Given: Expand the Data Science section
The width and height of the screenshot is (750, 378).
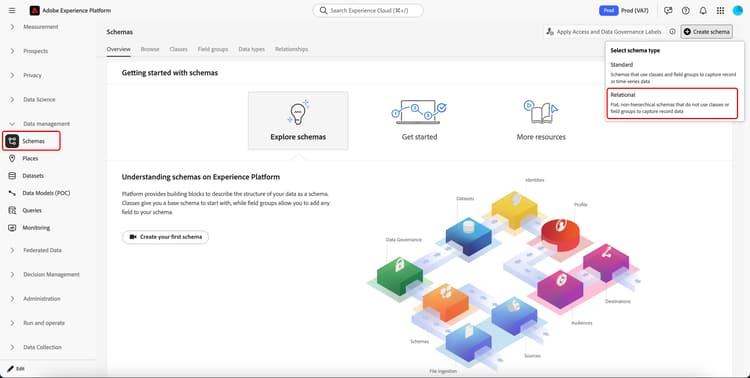Looking at the screenshot, I should click(x=12, y=100).
